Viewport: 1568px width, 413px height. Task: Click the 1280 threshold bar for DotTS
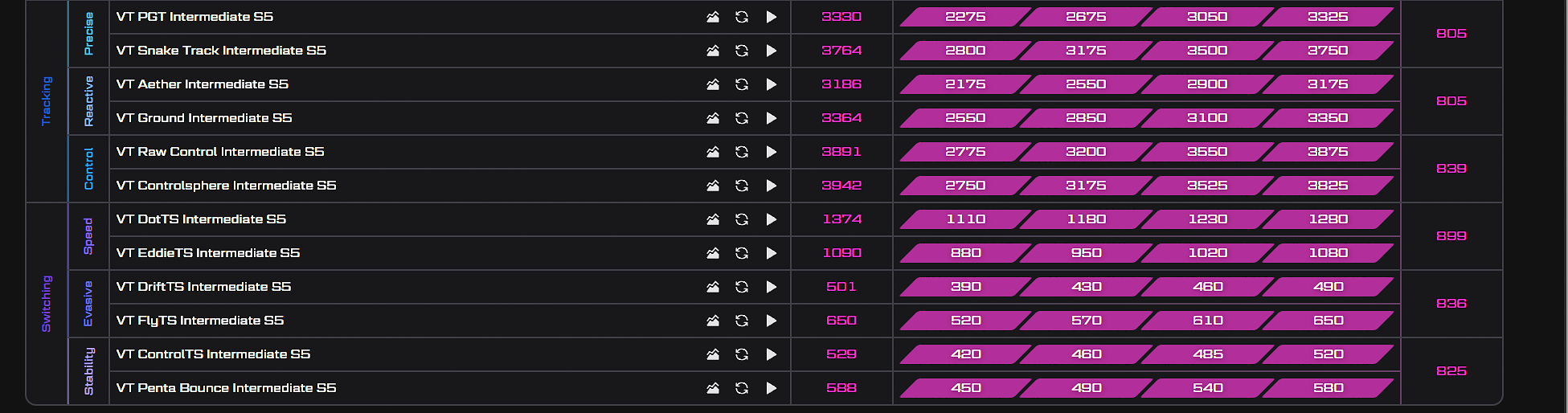[1328, 219]
